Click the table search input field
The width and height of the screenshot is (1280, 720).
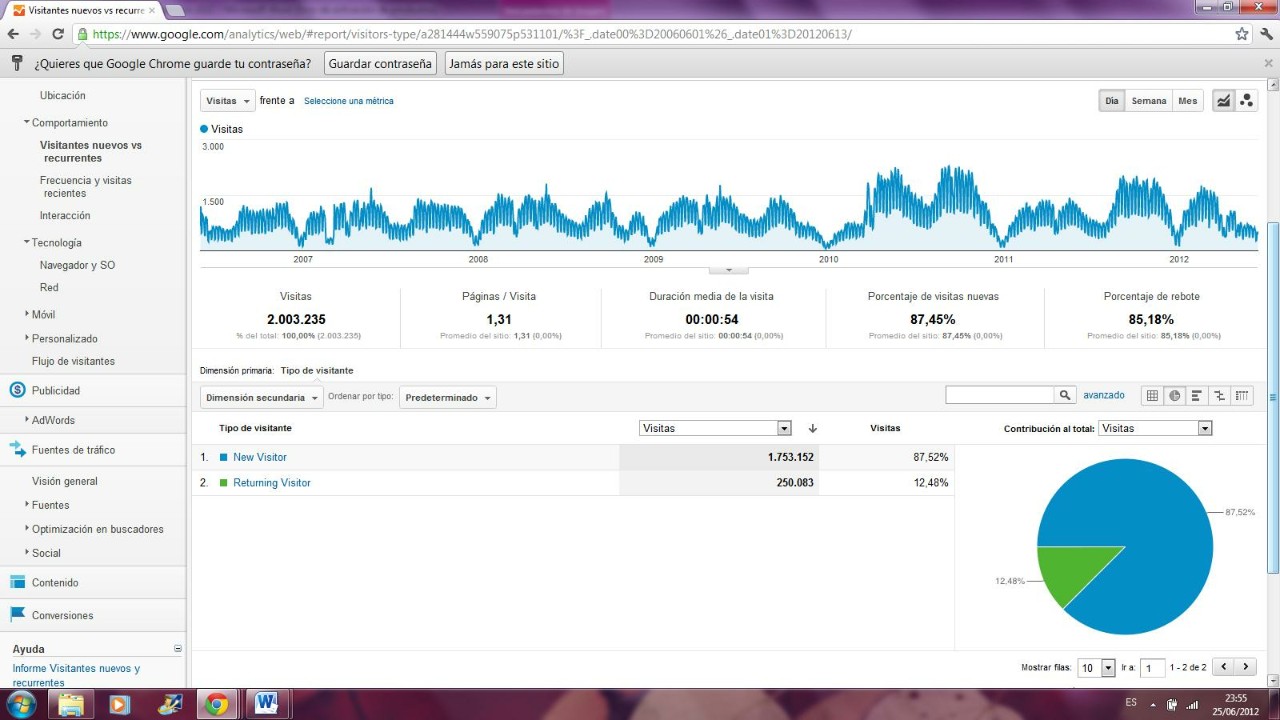pos(1000,396)
